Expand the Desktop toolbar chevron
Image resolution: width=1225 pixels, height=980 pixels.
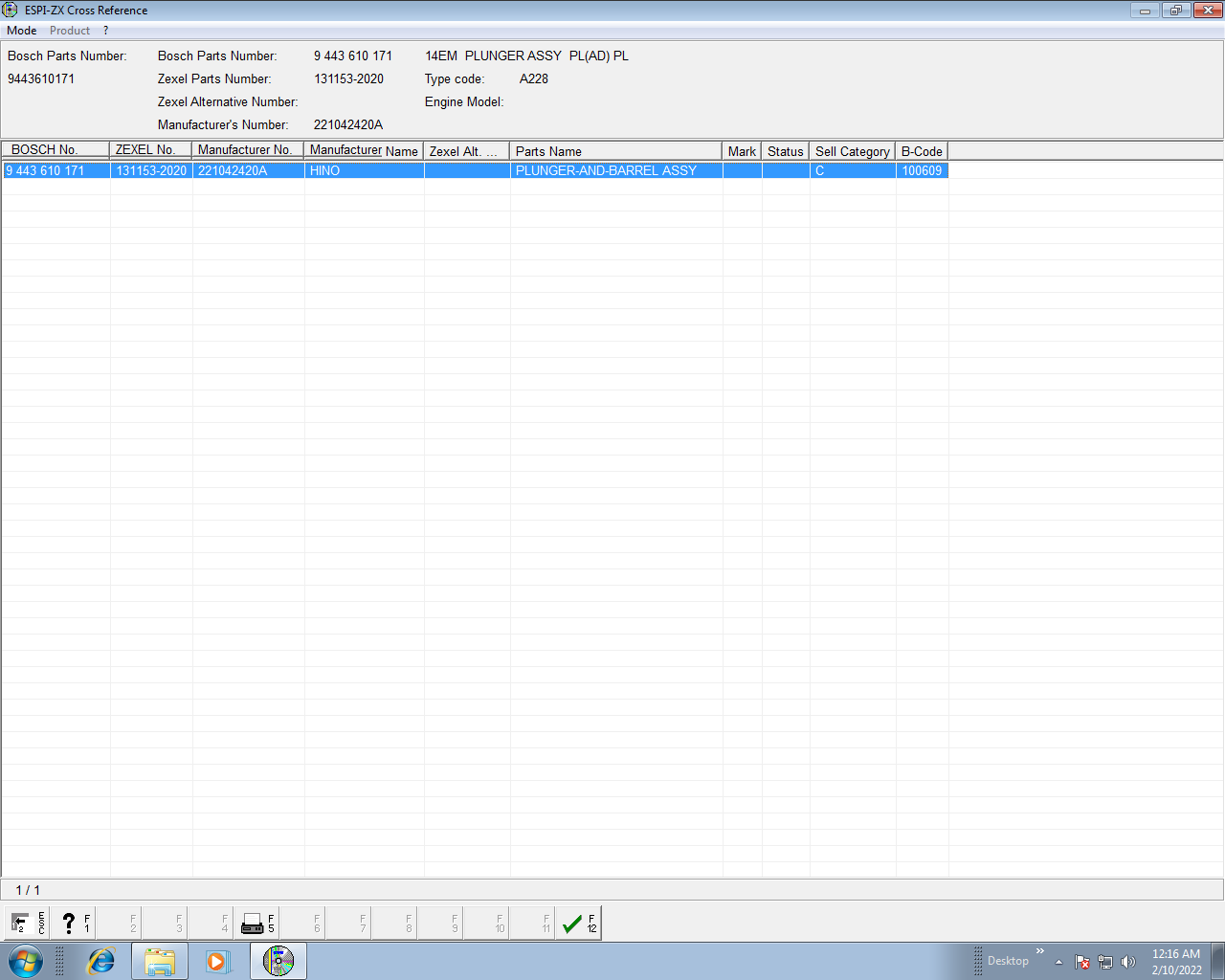pyautogui.click(x=1040, y=950)
